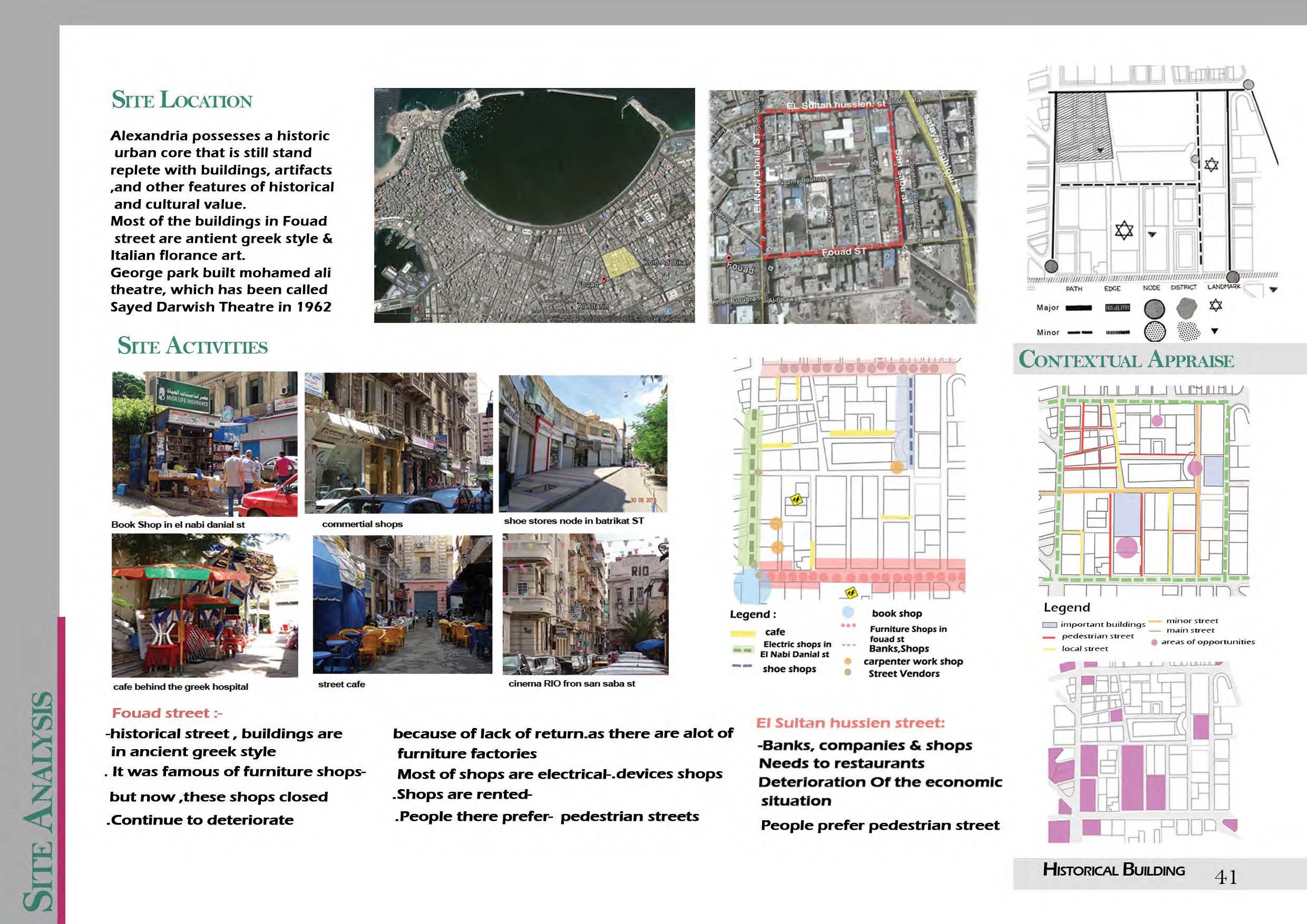Open the Alexandria harbor satellite image
1307x924 pixels.
534,205
